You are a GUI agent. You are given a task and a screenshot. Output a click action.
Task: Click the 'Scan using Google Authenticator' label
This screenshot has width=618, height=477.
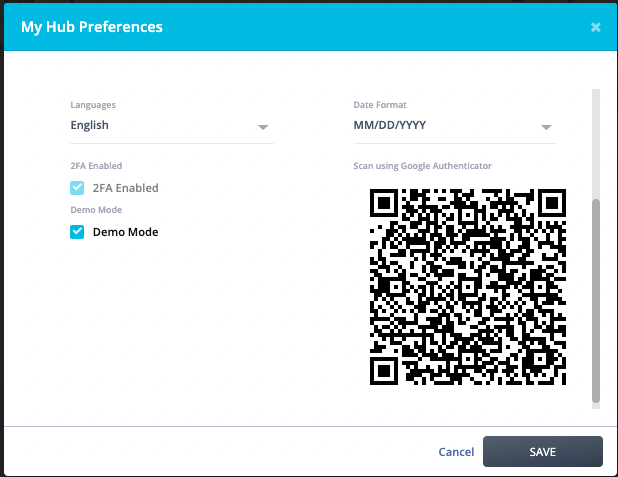422,166
